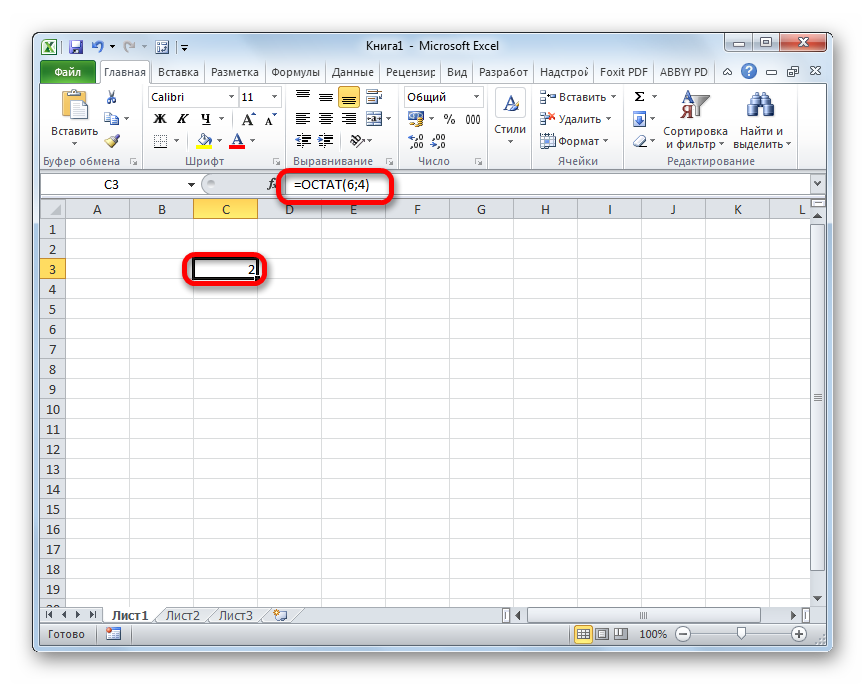Open the Fill down-arrow tool
The image size is (866, 685).
[x=640, y=119]
